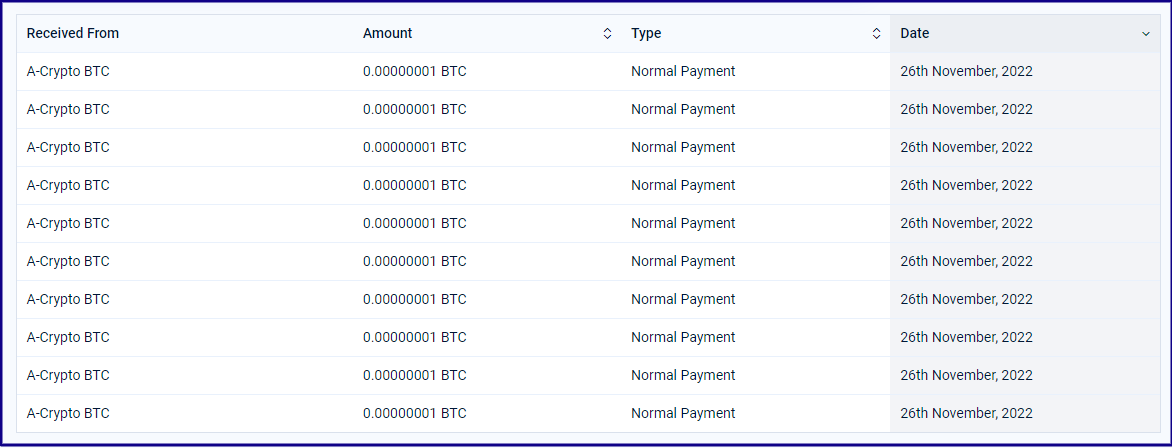Click the last row's 0.00000001 BTC amount
This screenshot has height=448, width=1172.
pyautogui.click(x=415, y=413)
